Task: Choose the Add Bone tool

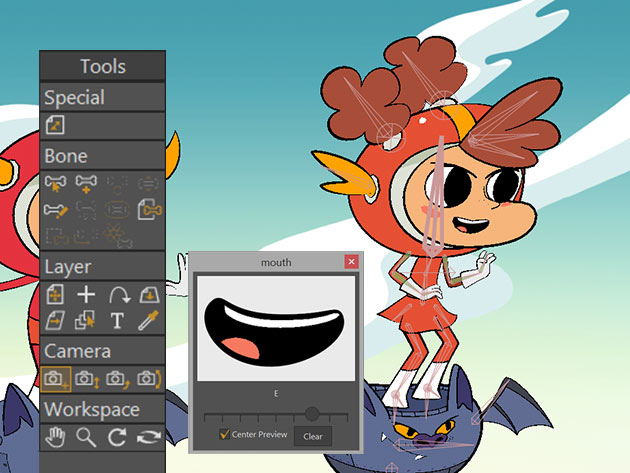Action: coord(86,184)
